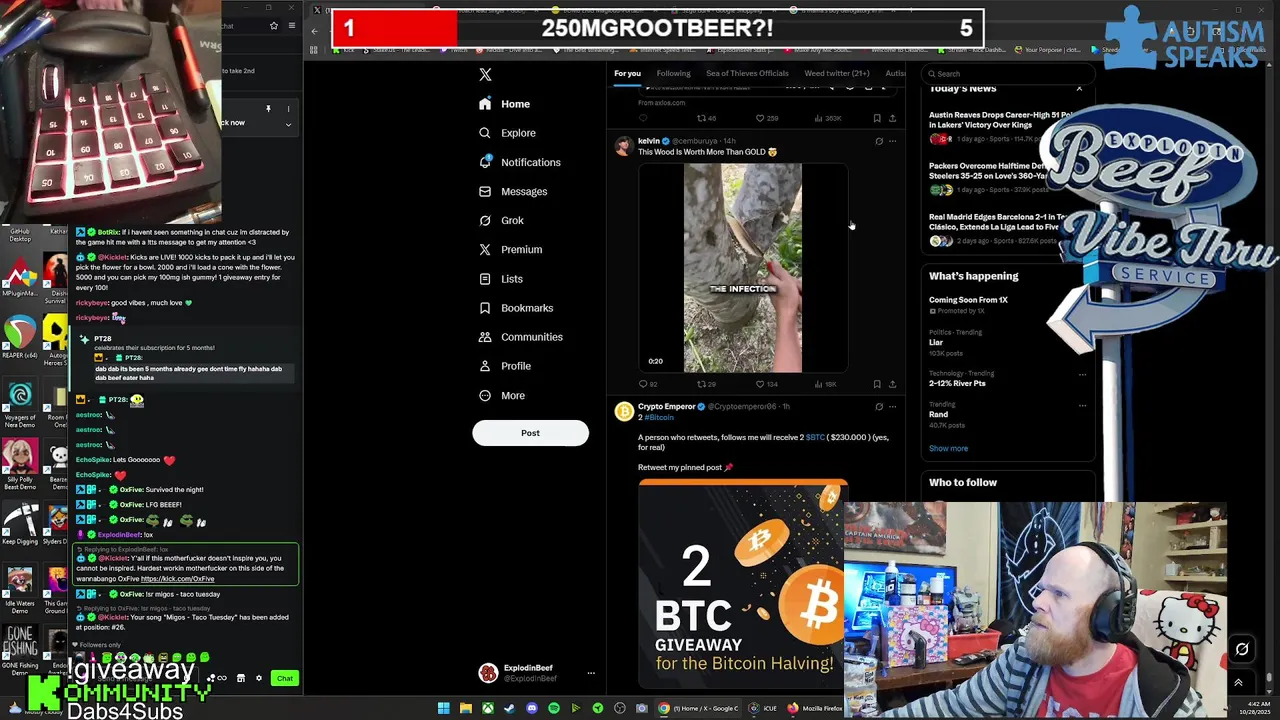
Task: Switch to the Following tab
Action: (673, 73)
